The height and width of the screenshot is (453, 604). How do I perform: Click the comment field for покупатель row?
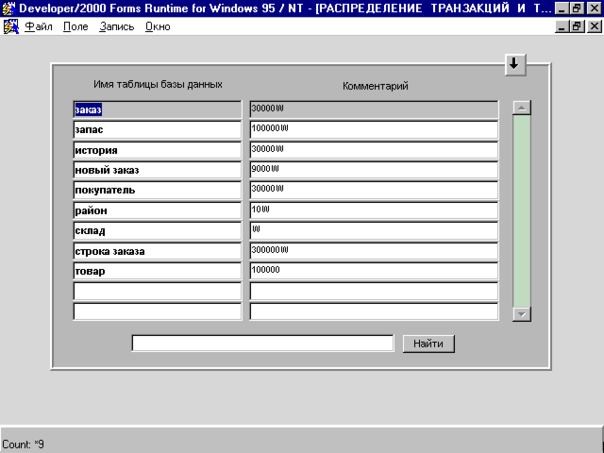[x=374, y=190]
